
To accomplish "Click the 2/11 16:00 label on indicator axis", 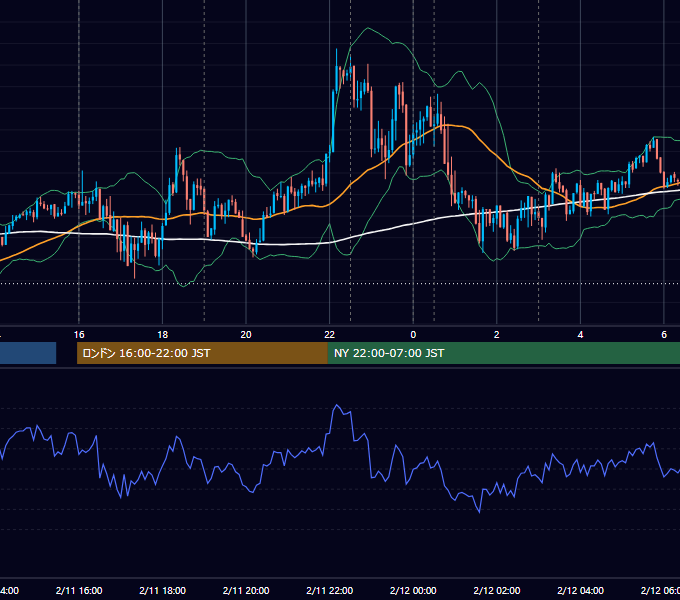I will point(79,590).
